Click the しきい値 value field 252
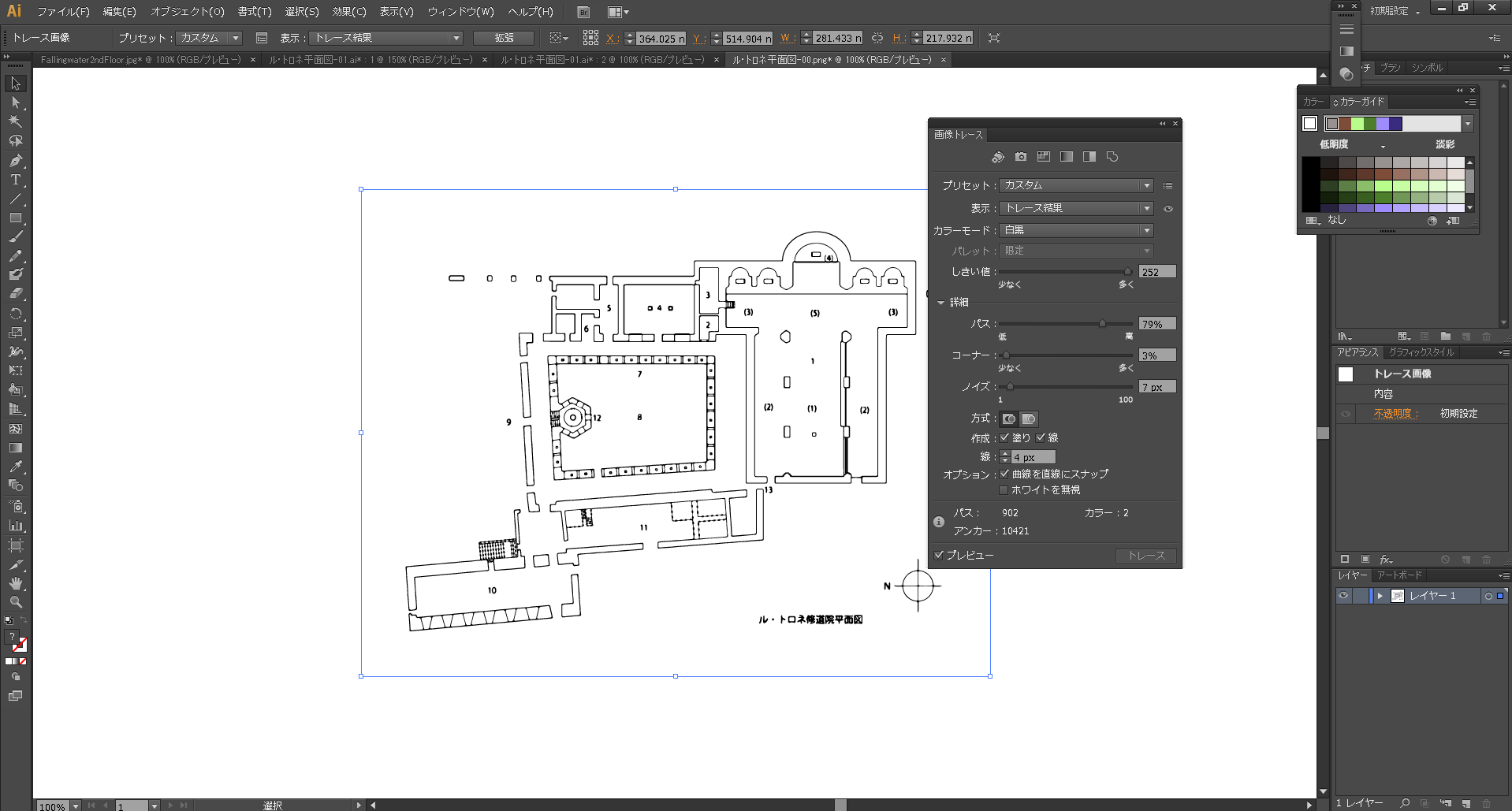 point(1157,272)
